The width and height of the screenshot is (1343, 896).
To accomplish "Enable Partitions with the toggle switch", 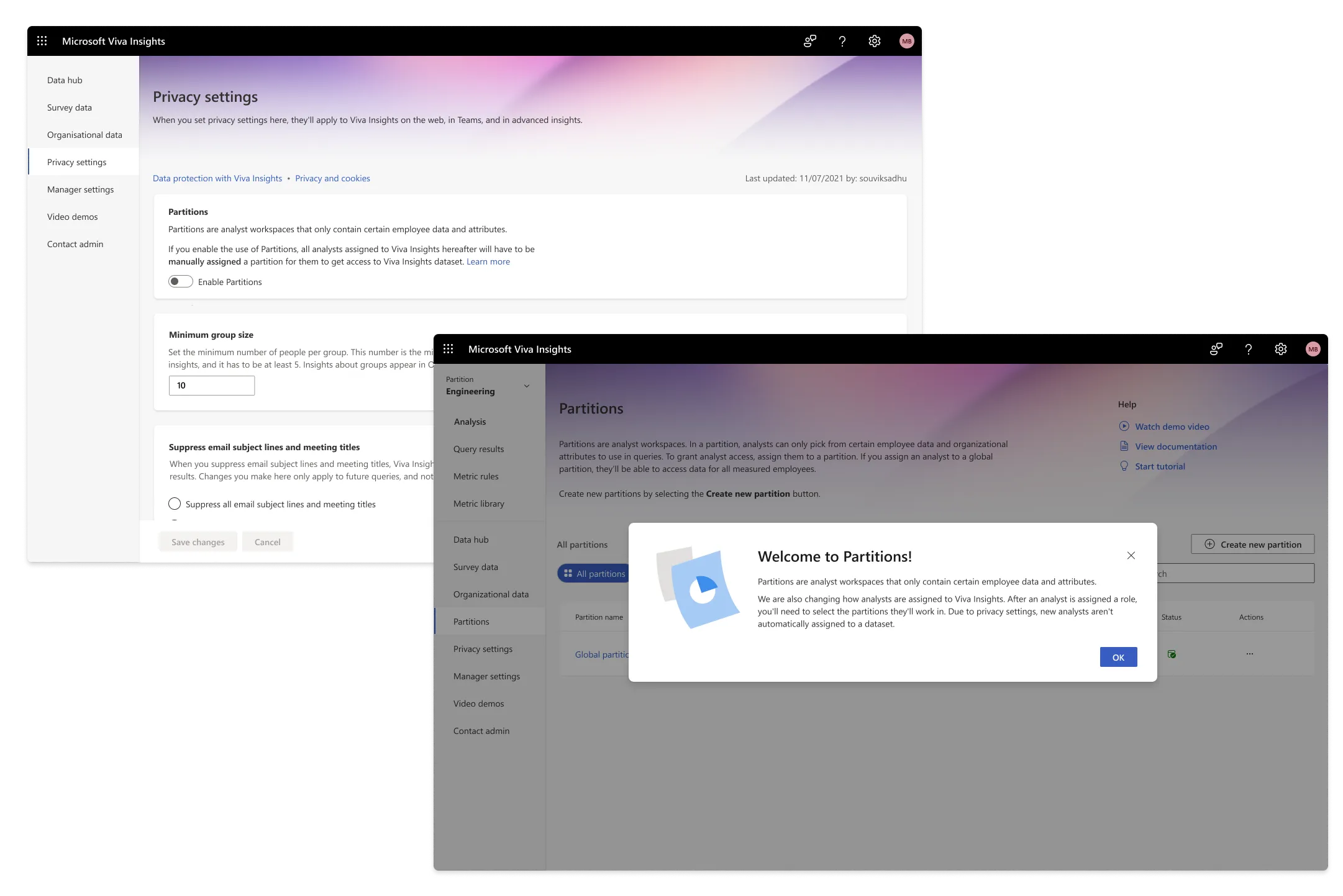I will pos(181,281).
